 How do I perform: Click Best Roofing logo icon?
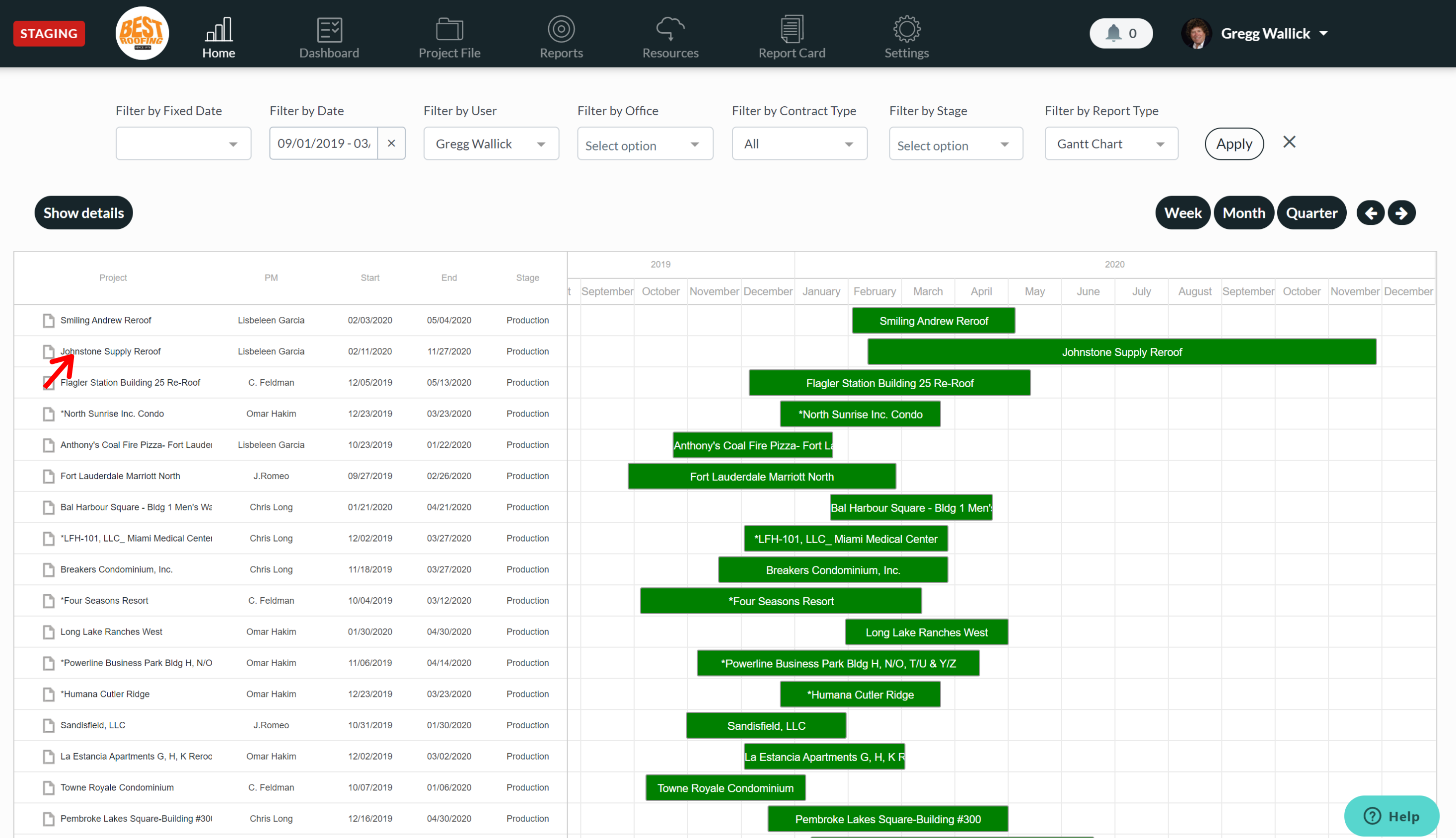[x=140, y=33]
